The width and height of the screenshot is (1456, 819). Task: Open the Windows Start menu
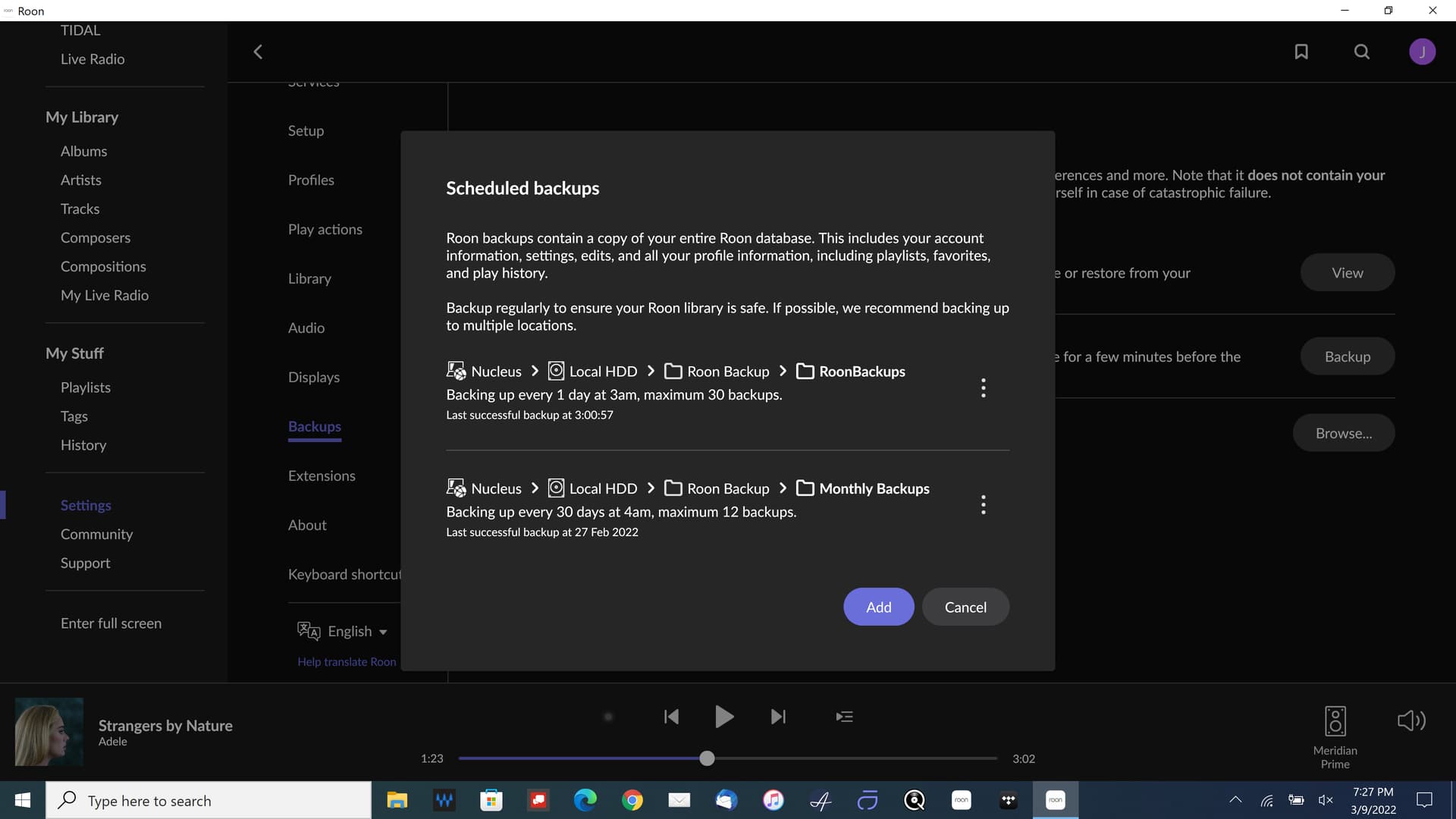coord(23,800)
